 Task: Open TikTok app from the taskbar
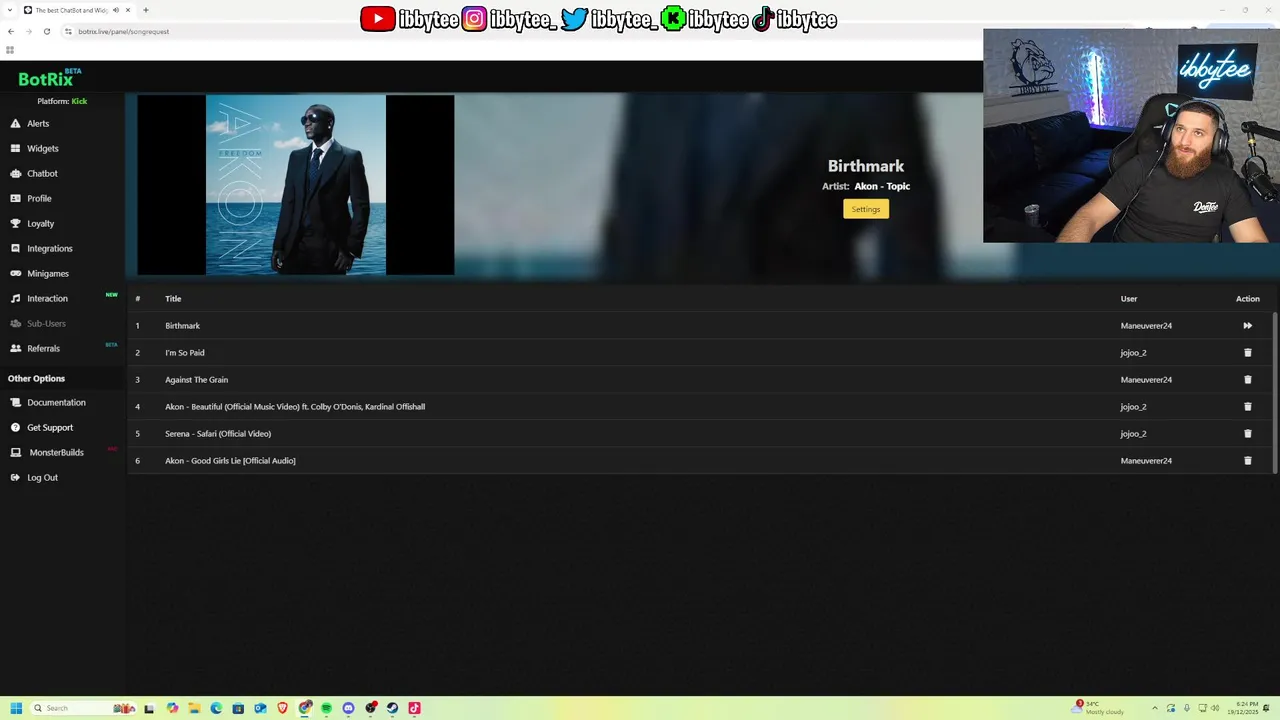pyautogui.click(x=414, y=708)
